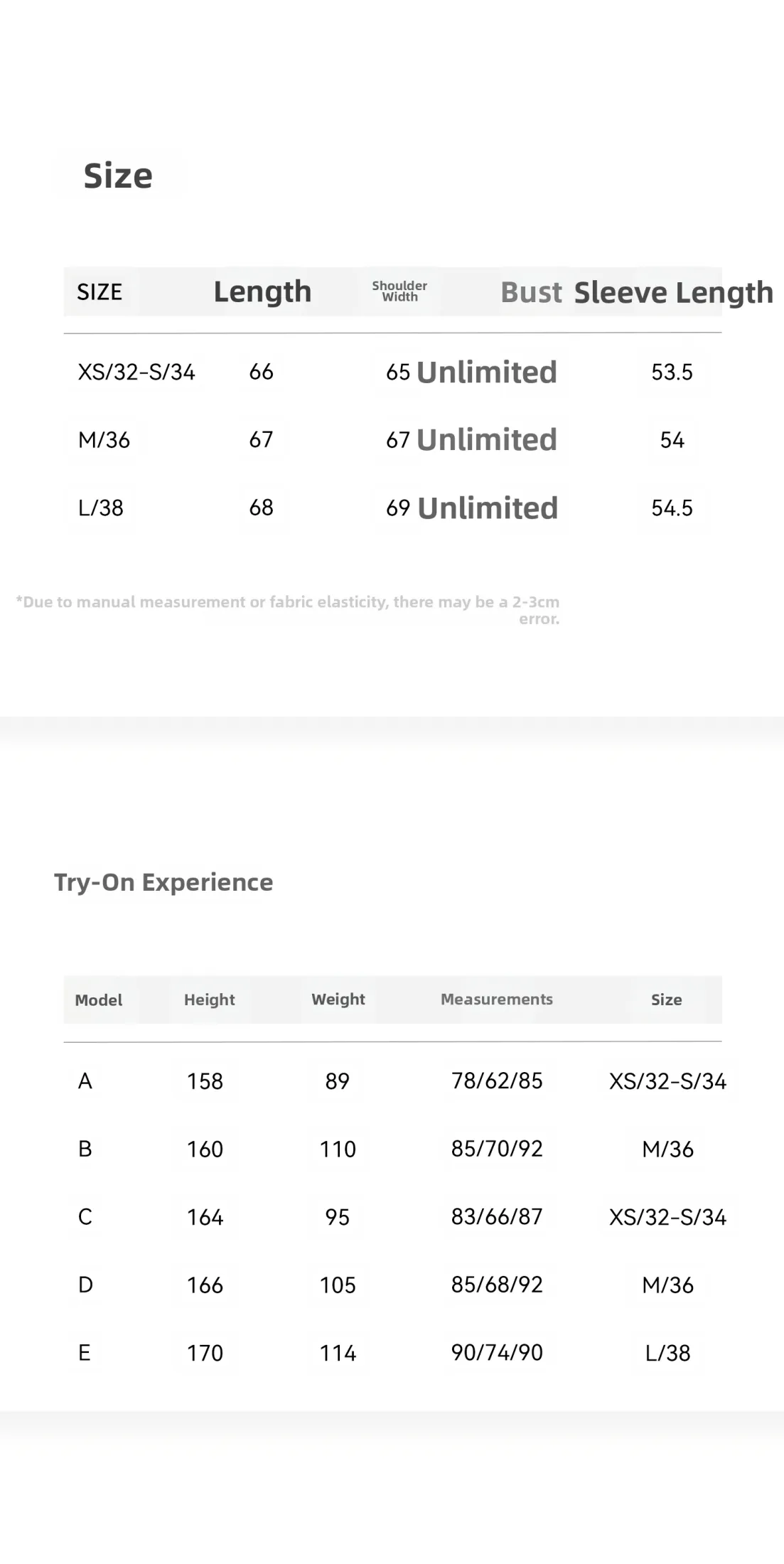This screenshot has width=784, height=1564.
Task: Select the 85/70/92 measurements entry
Action: [497, 1149]
